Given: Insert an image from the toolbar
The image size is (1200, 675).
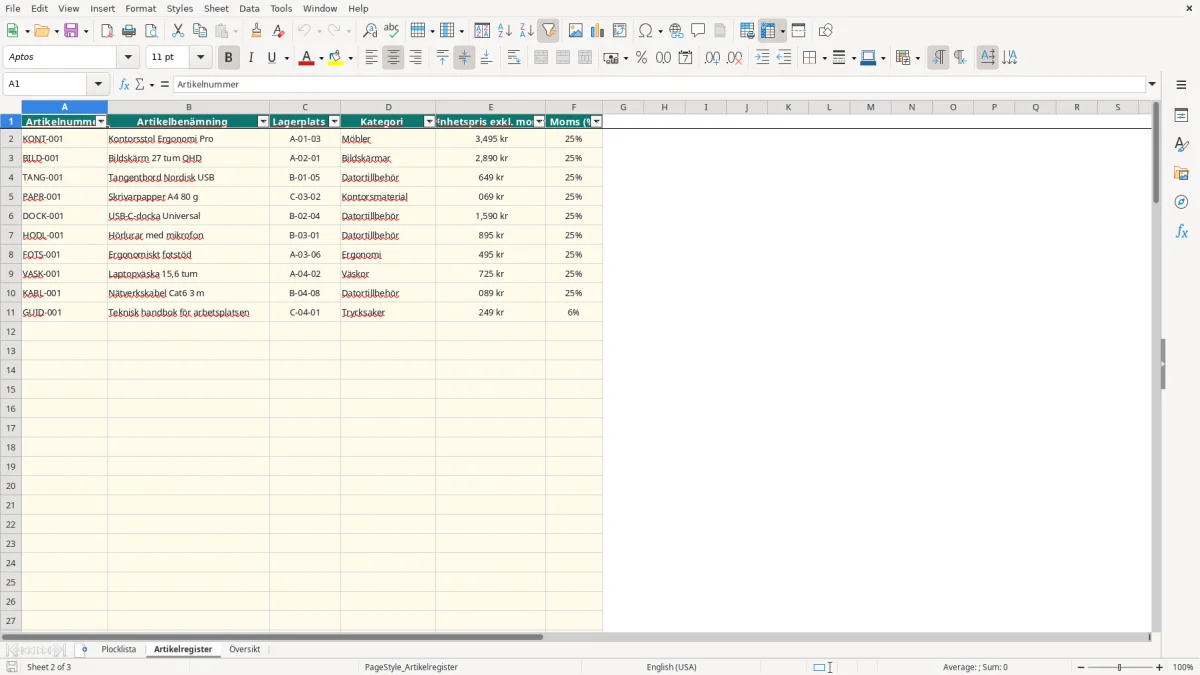Looking at the screenshot, I should pyautogui.click(x=575, y=31).
